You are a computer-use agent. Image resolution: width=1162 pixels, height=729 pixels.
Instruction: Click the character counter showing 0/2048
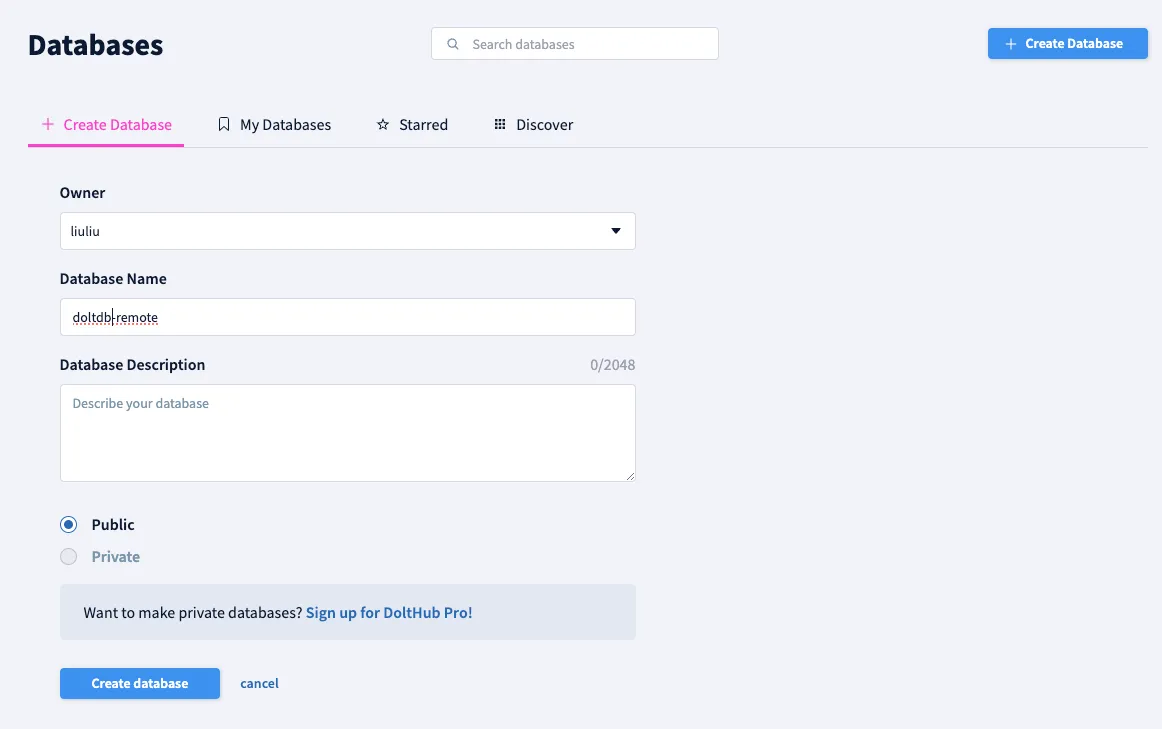[613, 364]
